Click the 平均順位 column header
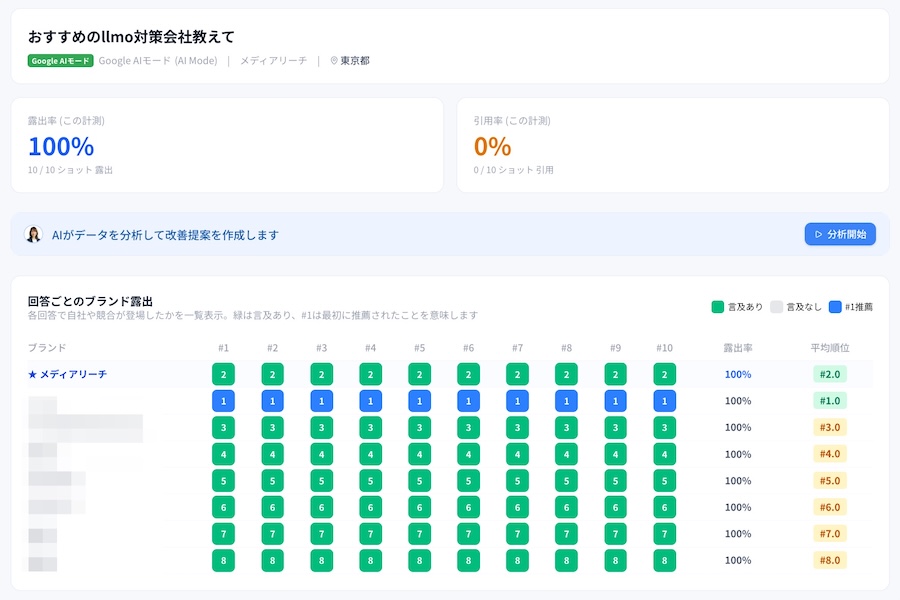 pos(830,347)
